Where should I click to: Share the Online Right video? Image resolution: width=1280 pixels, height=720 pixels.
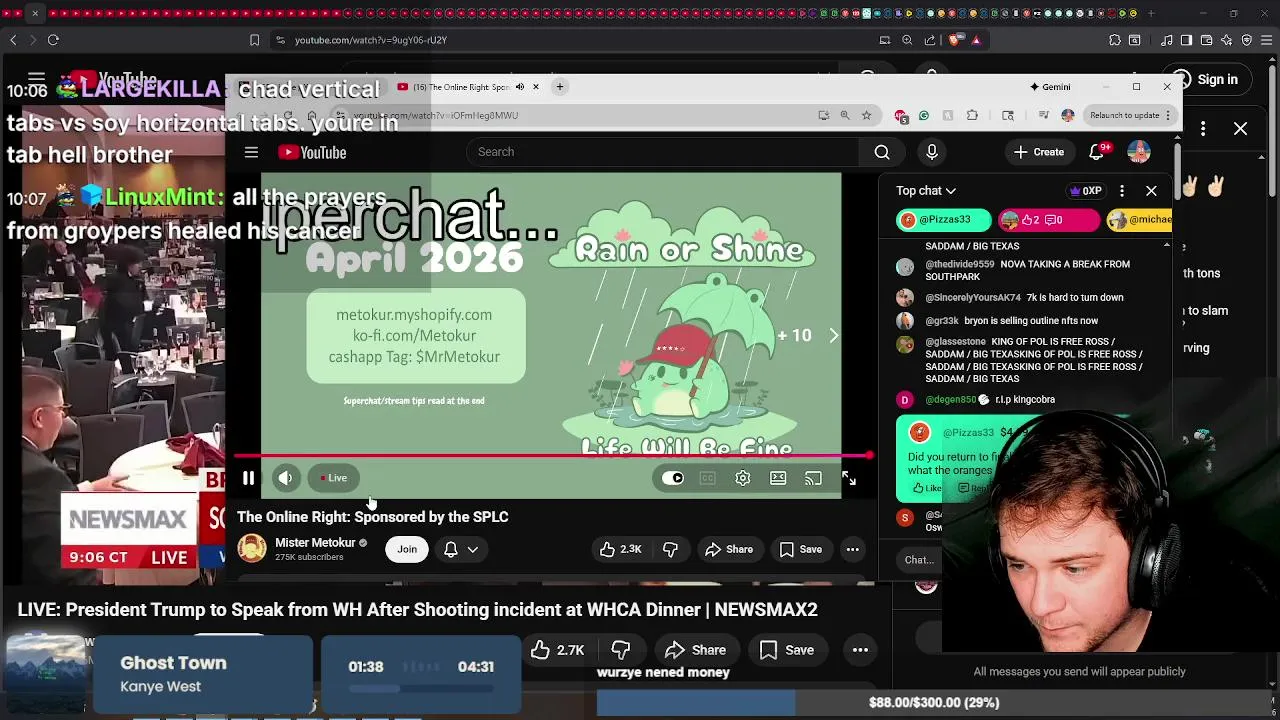[x=729, y=549]
